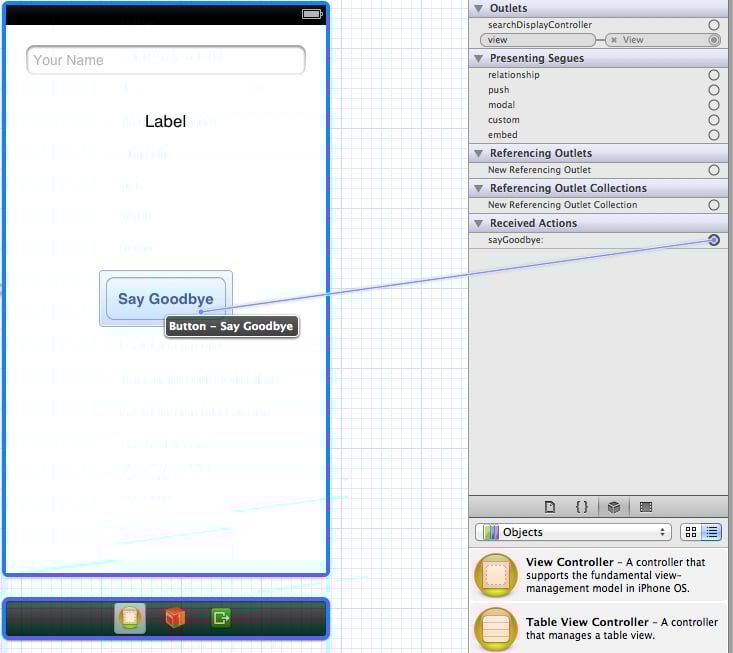Collapse the Presenting Segues section
Viewport: 733px width, 653px height.
[x=478, y=58]
